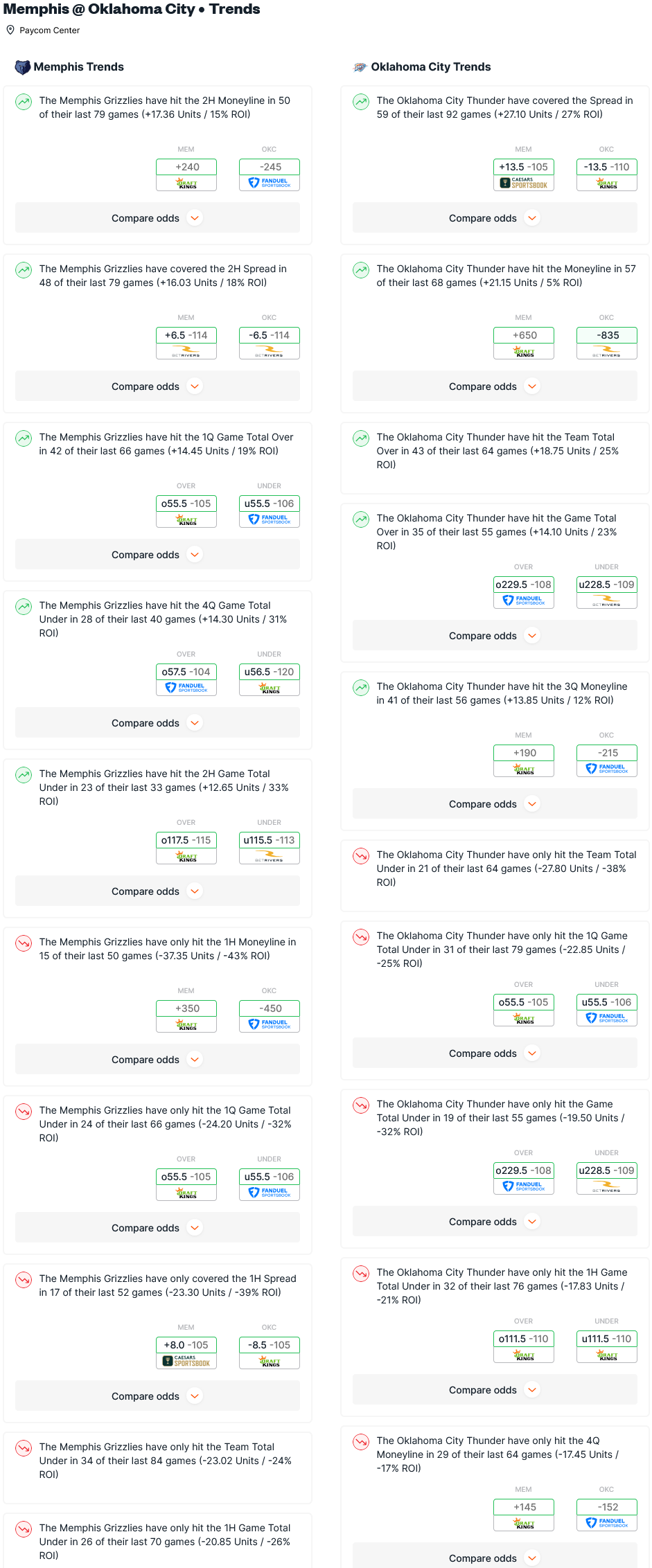Choose the u56.5 -120 under odds
This screenshot has height=1568, width=652.
pos(270,672)
